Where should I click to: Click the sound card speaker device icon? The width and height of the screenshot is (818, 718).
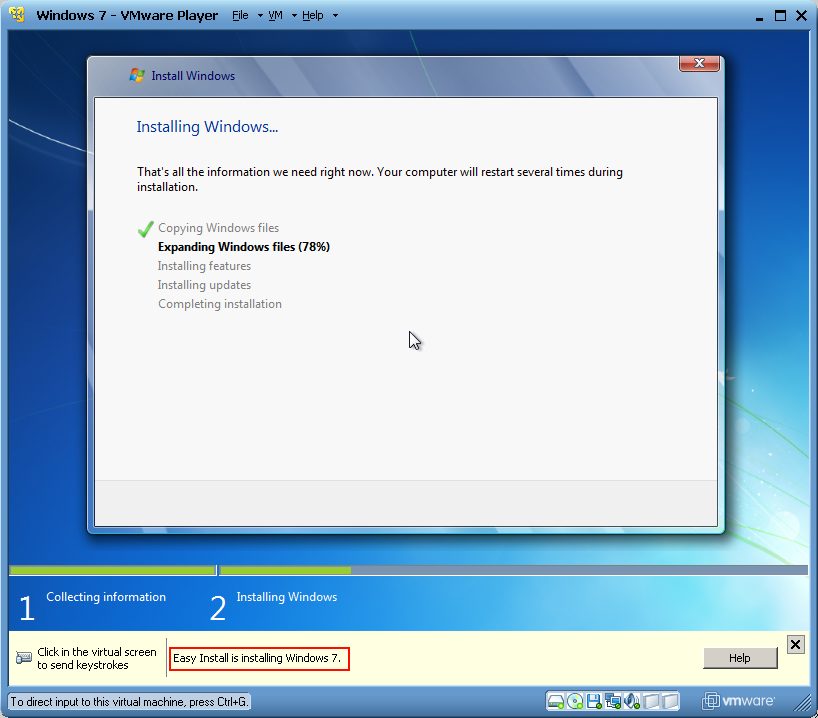pyautogui.click(x=631, y=701)
